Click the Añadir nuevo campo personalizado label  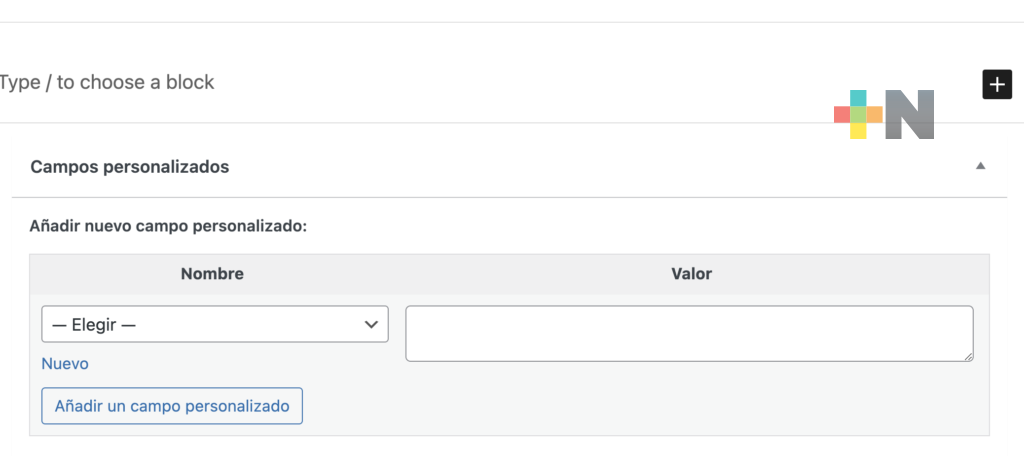[168, 227]
